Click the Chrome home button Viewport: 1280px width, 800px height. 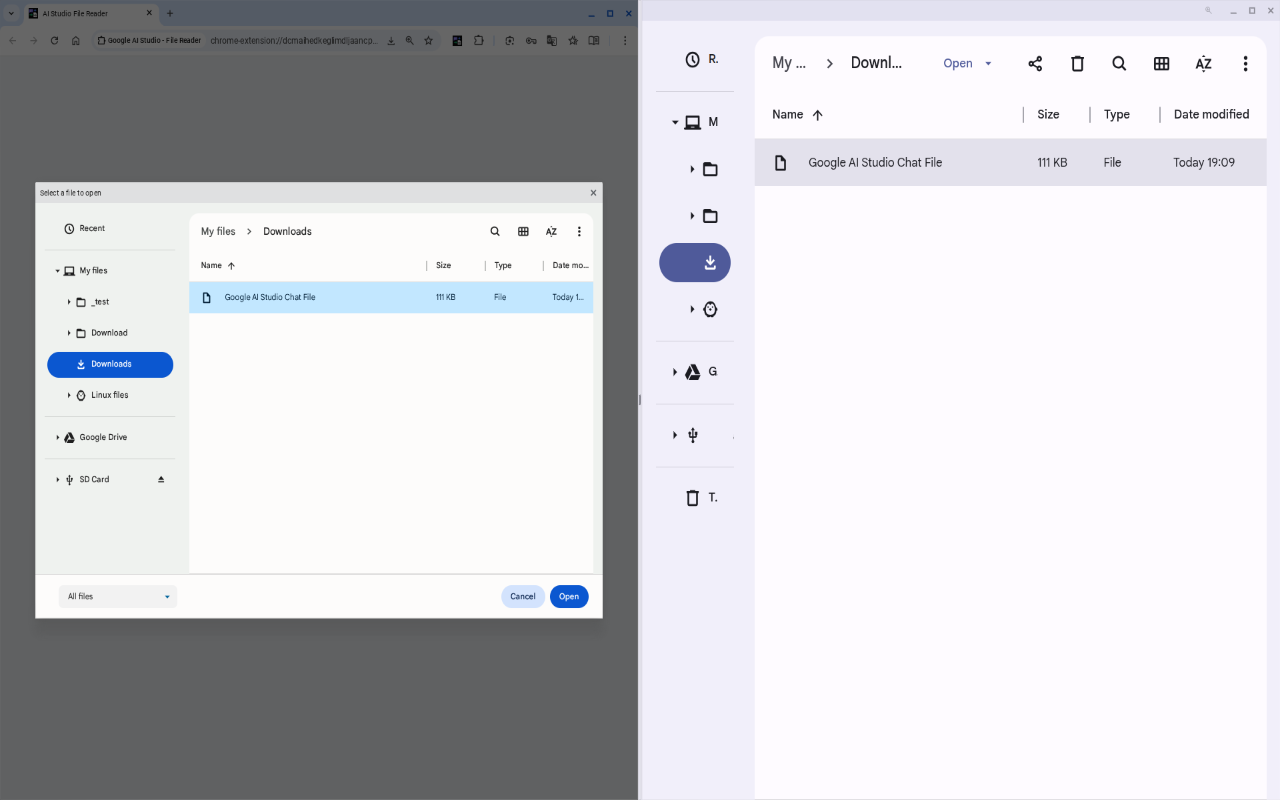tap(76, 41)
